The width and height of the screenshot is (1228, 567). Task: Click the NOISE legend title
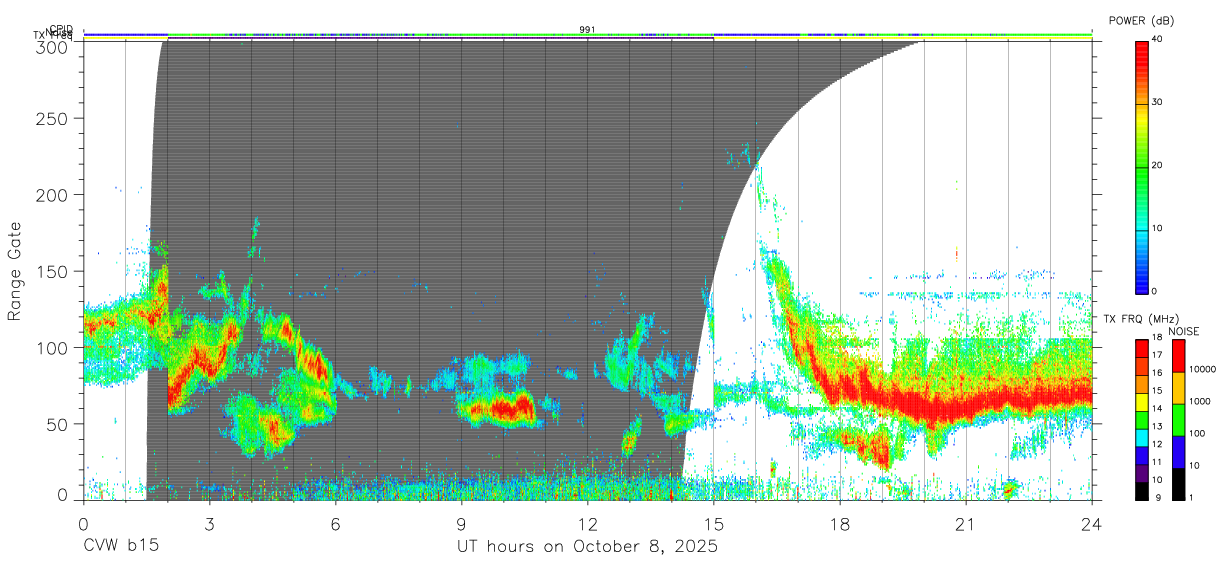coord(1184,331)
